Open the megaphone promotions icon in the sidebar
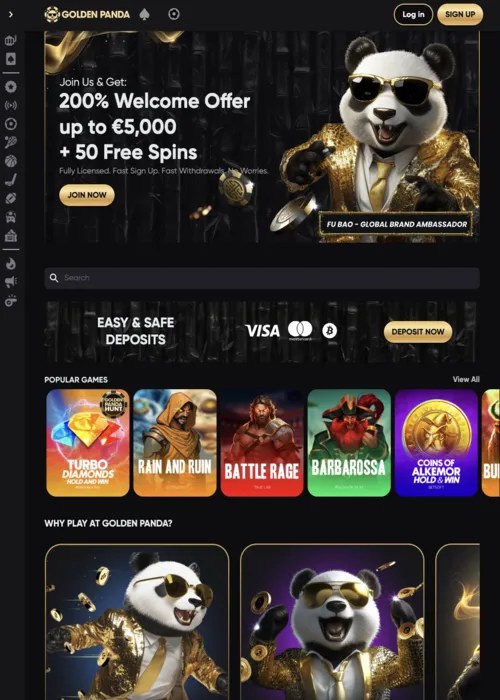The image size is (500, 700). [x=11, y=282]
